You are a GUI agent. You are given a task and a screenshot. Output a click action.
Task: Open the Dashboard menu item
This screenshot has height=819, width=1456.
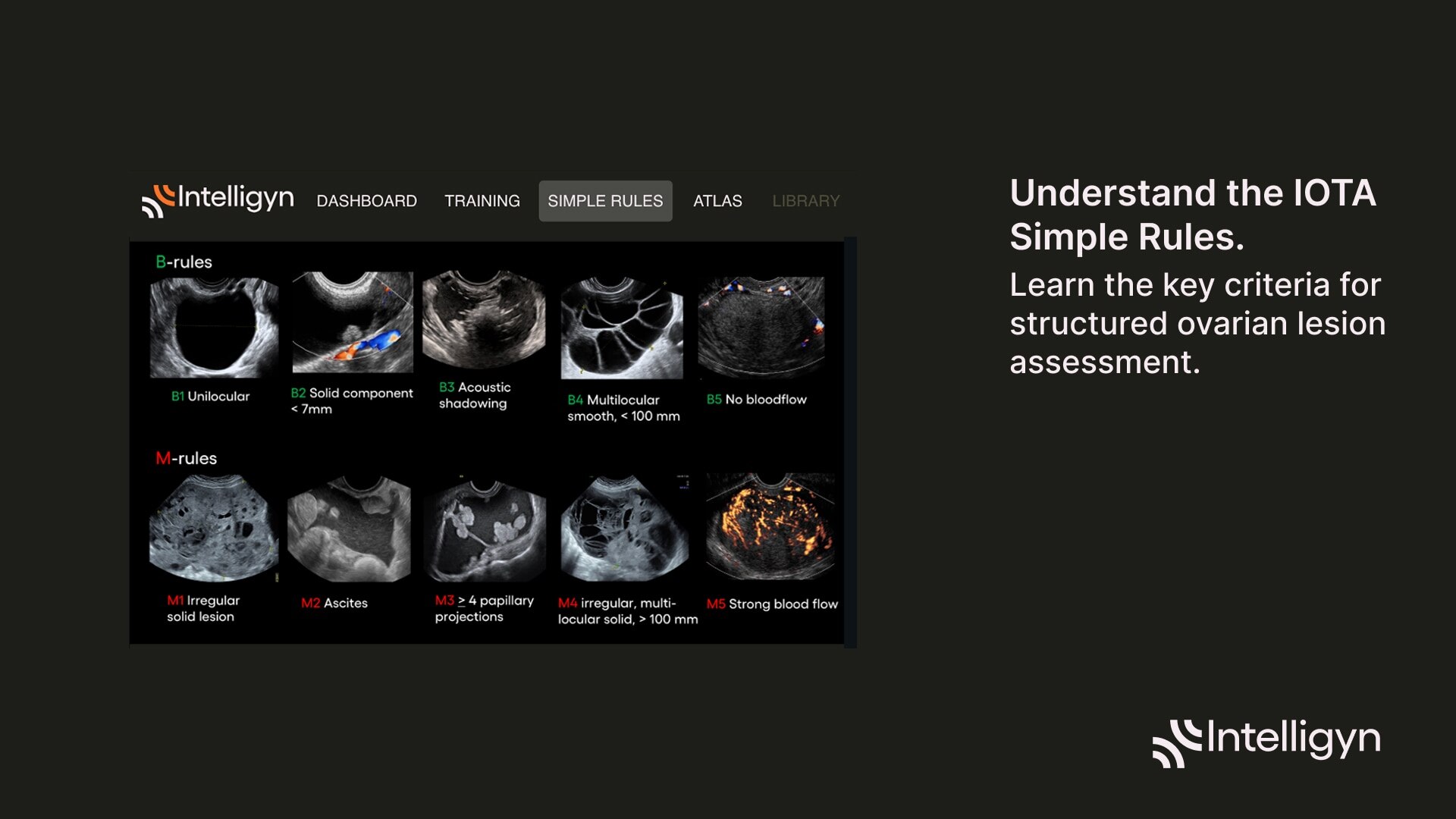coord(366,201)
